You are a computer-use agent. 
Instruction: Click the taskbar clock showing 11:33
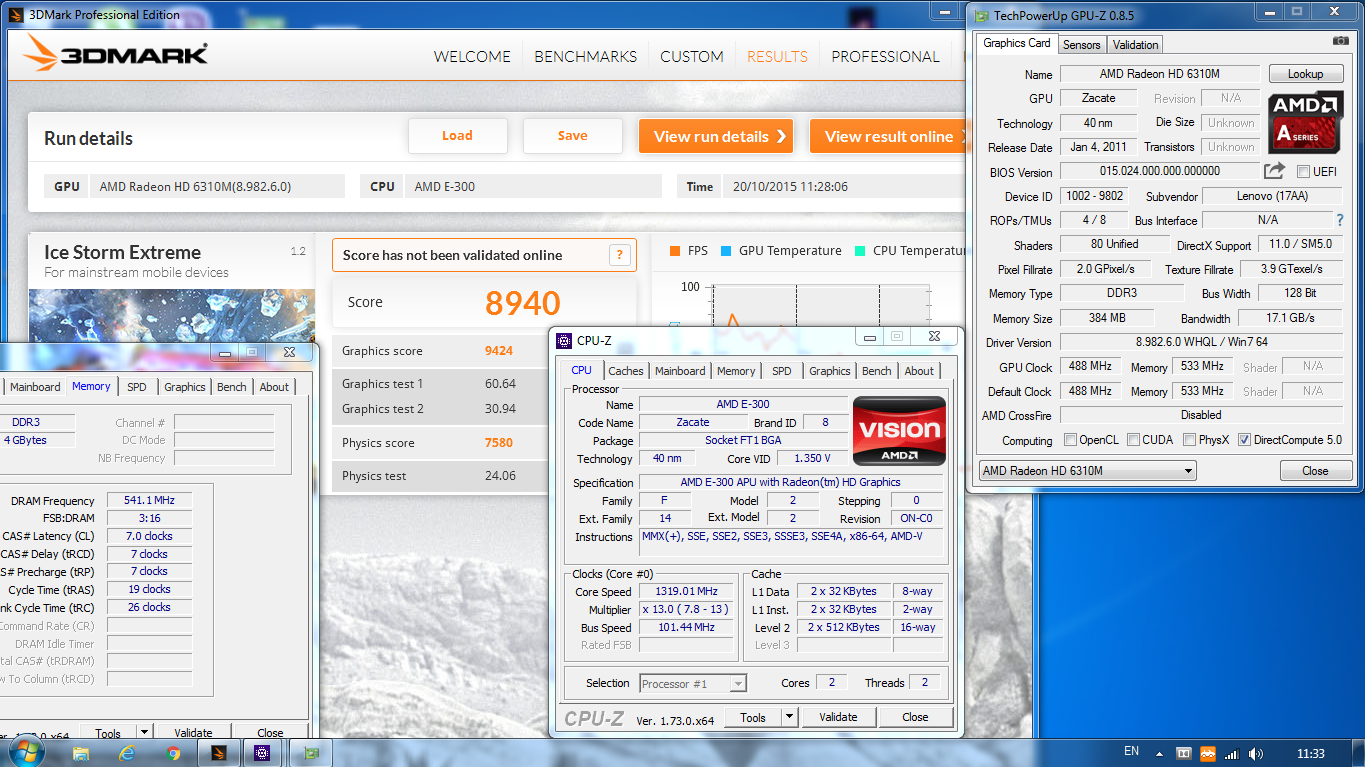click(1309, 753)
